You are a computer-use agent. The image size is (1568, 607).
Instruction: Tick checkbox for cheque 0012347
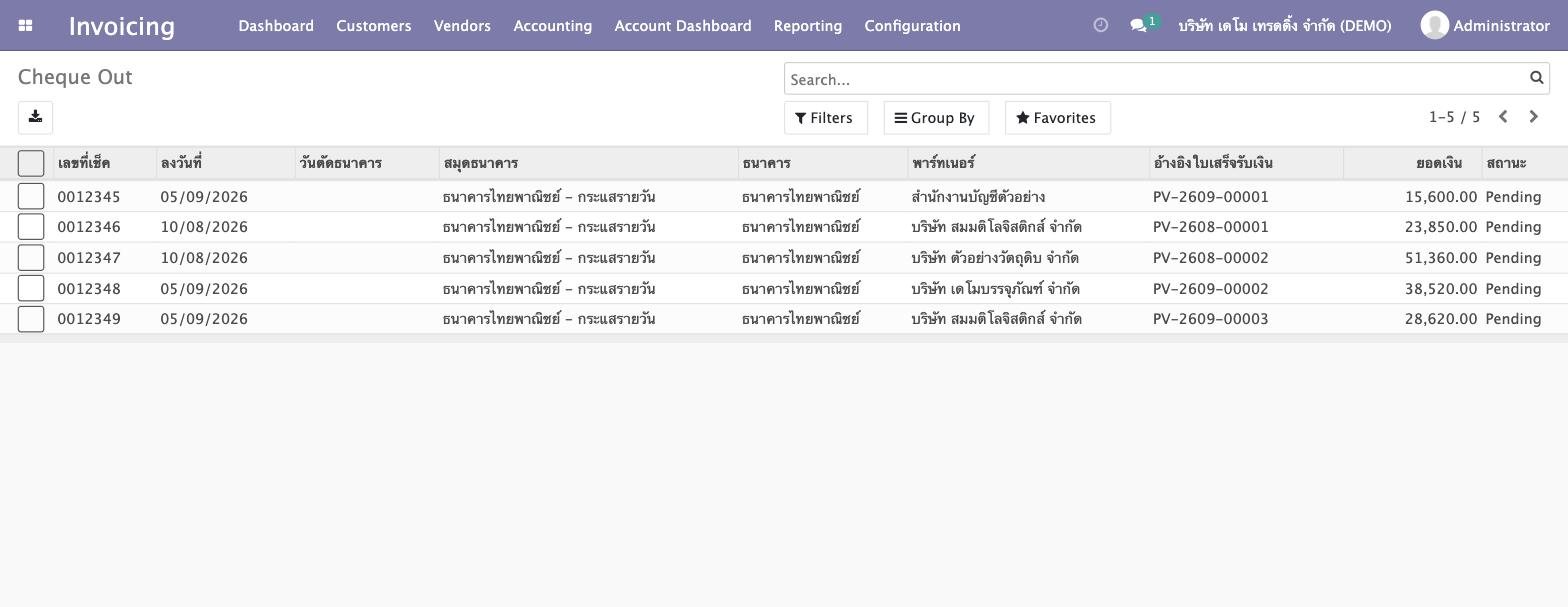click(31, 257)
